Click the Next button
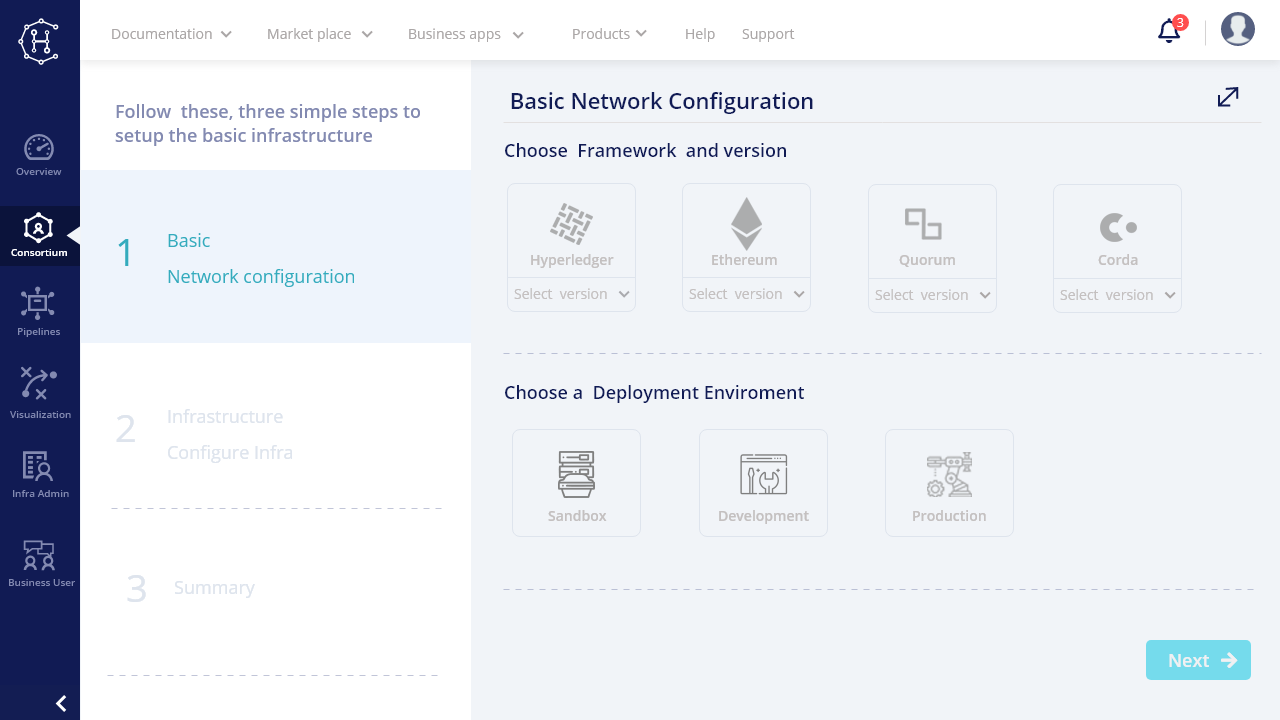The height and width of the screenshot is (720, 1280). (1198, 660)
